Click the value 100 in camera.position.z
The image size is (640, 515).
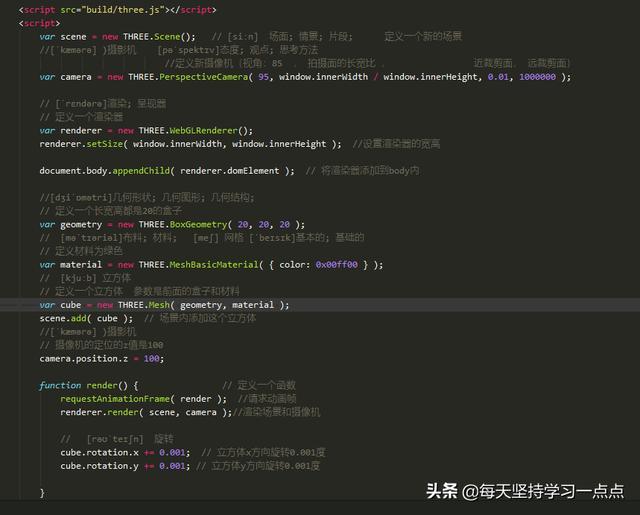(151, 359)
